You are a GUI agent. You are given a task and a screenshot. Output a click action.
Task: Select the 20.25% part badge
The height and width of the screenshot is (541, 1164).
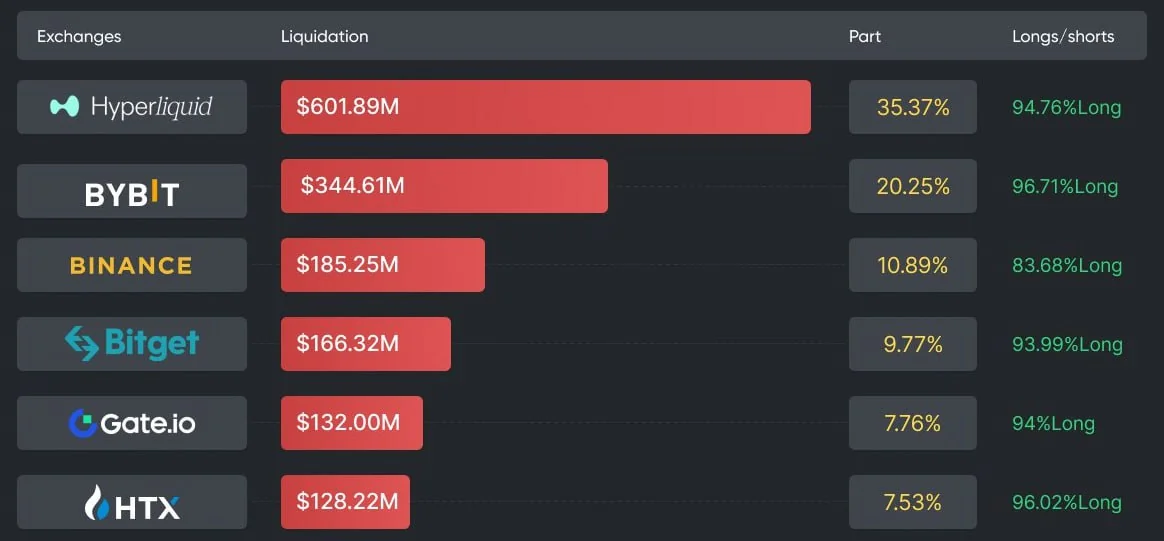913,186
